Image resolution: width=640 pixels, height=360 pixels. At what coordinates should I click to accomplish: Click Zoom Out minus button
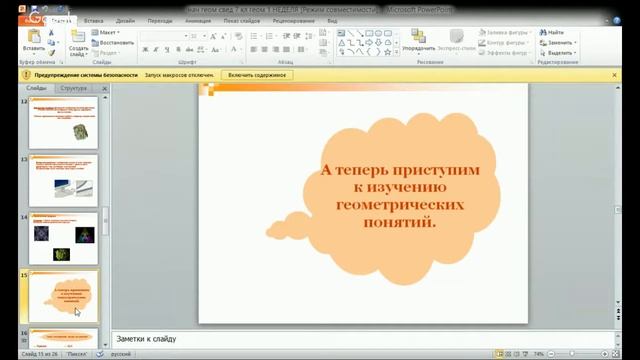point(551,354)
